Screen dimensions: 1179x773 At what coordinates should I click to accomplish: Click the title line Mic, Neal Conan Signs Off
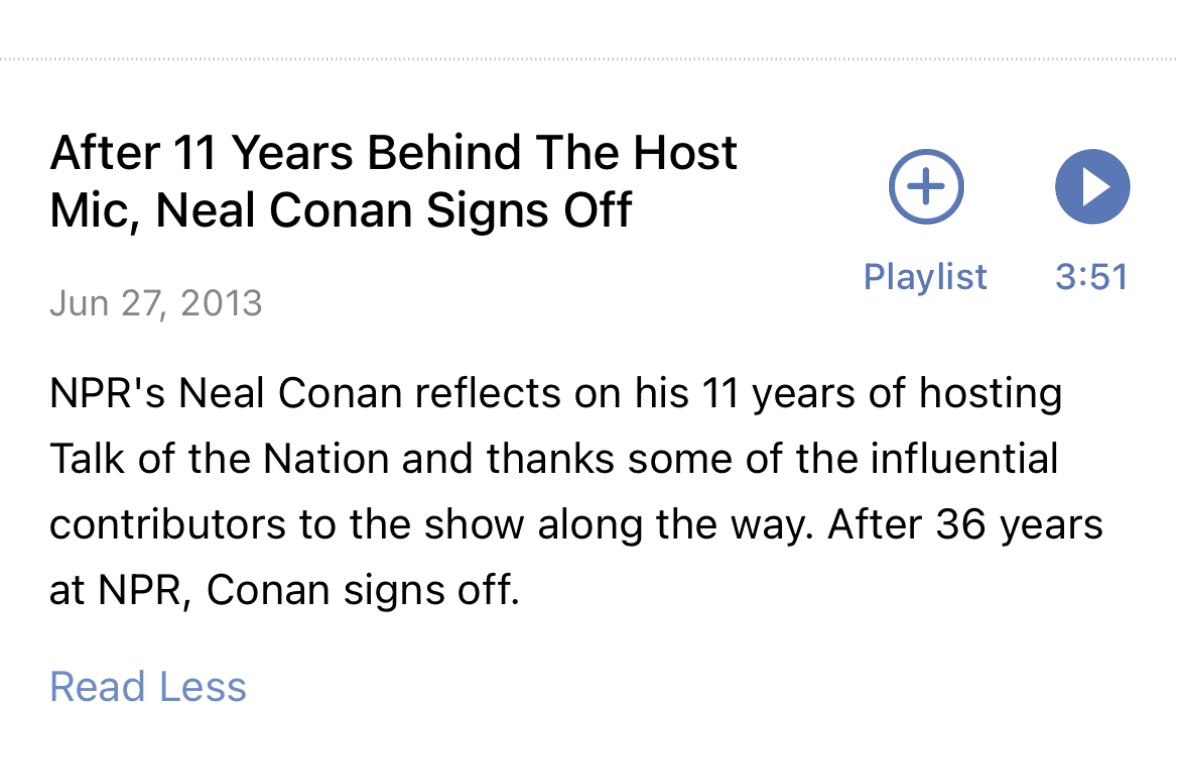341,211
